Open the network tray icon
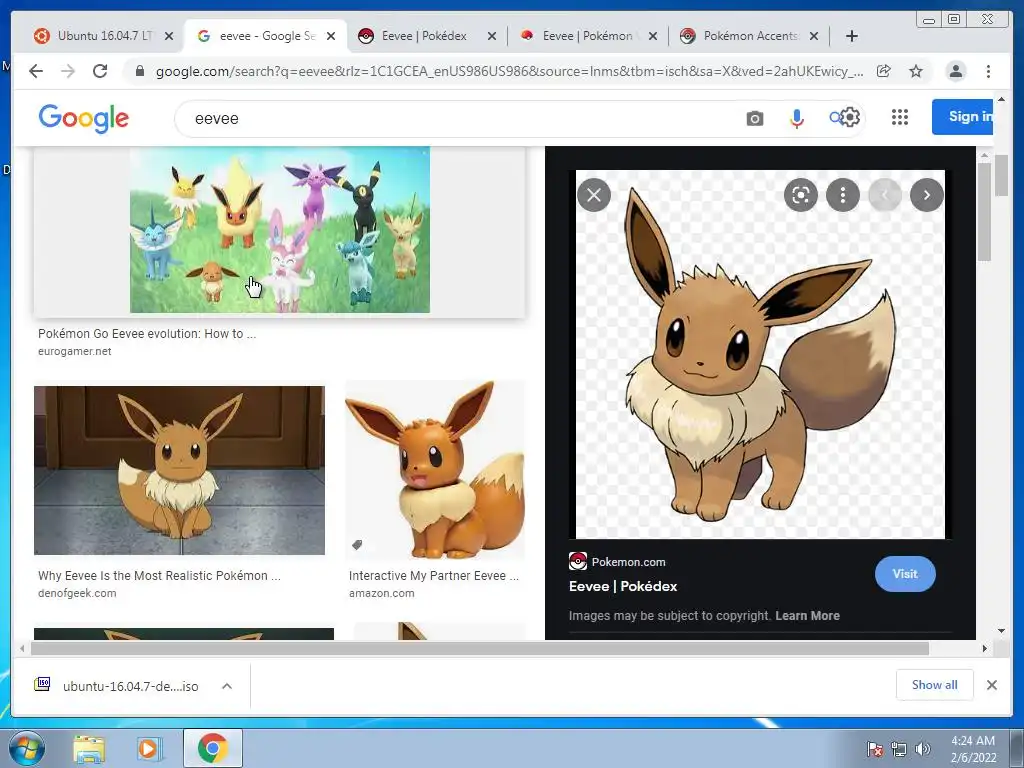 [x=899, y=749]
